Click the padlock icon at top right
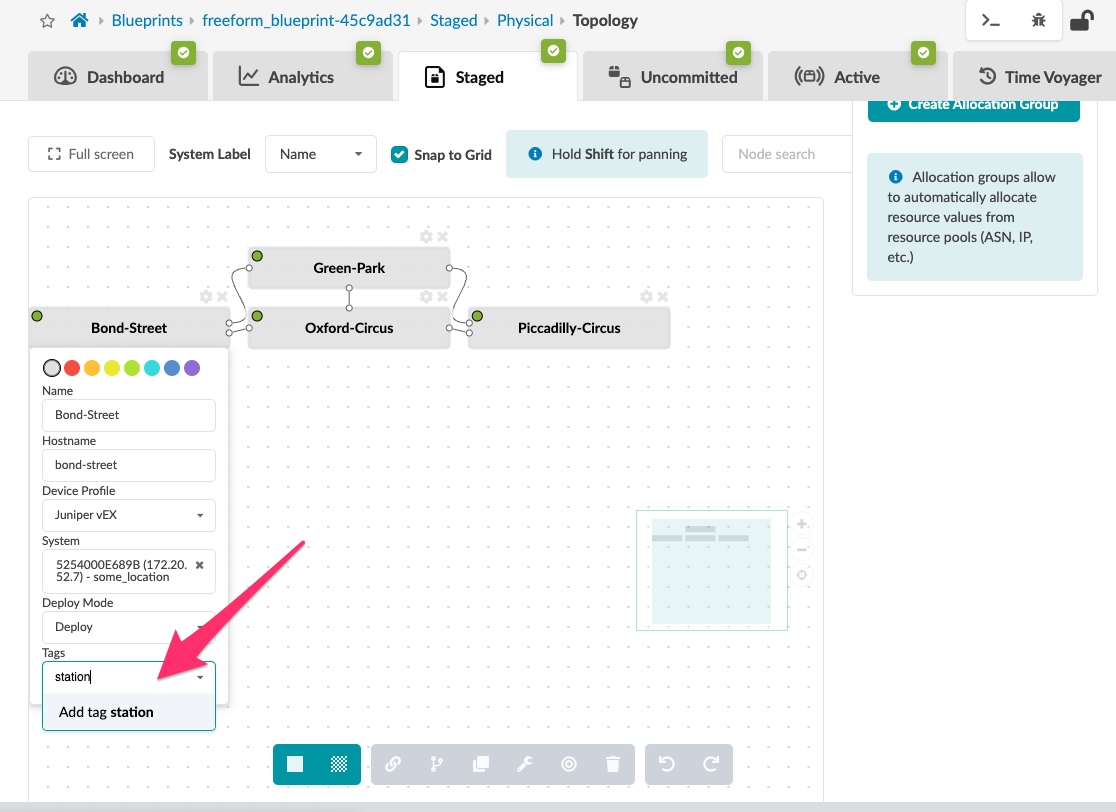This screenshot has height=812, width=1116. click(x=1081, y=20)
